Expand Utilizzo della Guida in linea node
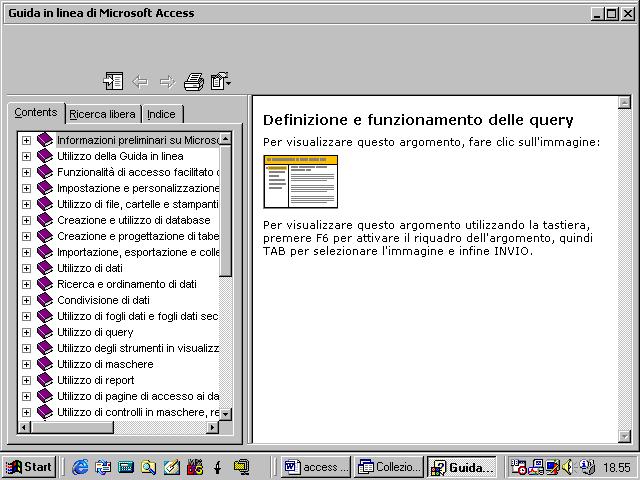640x480 pixels. (26, 156)
